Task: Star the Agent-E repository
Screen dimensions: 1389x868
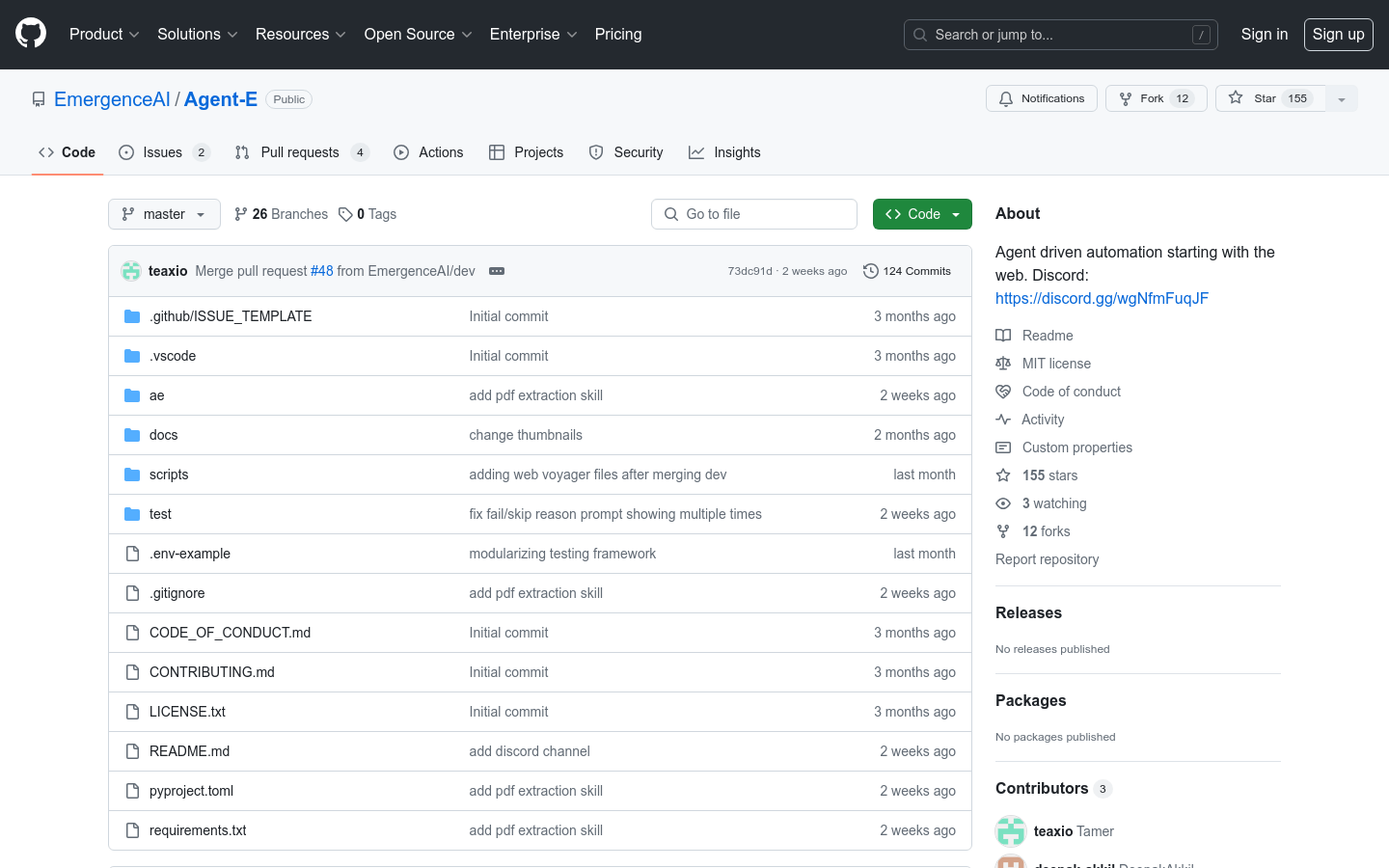Action: pyautogui.click(x=1271, y=98)
